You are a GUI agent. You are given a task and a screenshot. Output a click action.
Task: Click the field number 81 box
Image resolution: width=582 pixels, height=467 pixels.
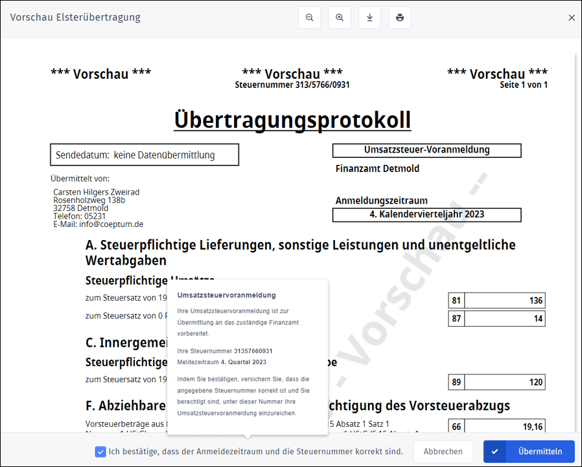point(456,300)
